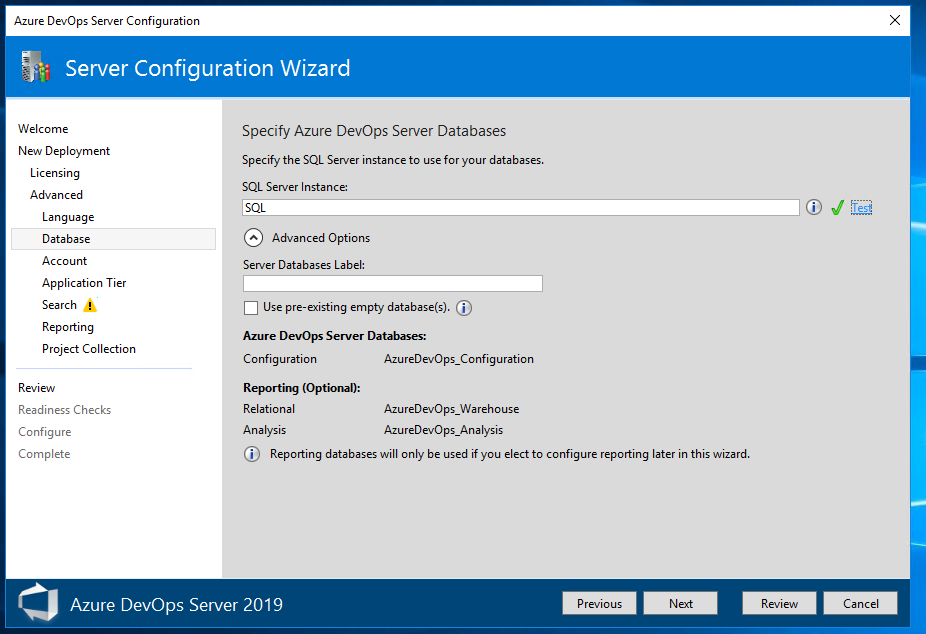Click the AzureDevOps_Analysis database name

point(444,430)
